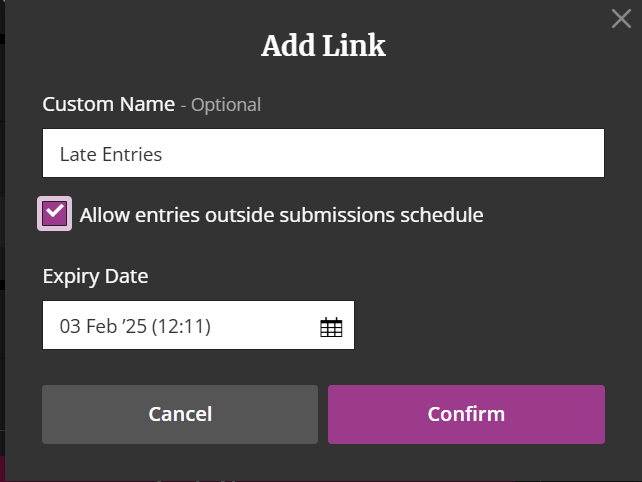The height and width of the screenshot is (482, 642).
Task: Click the Optional hint text
Action: coord(226,105)
